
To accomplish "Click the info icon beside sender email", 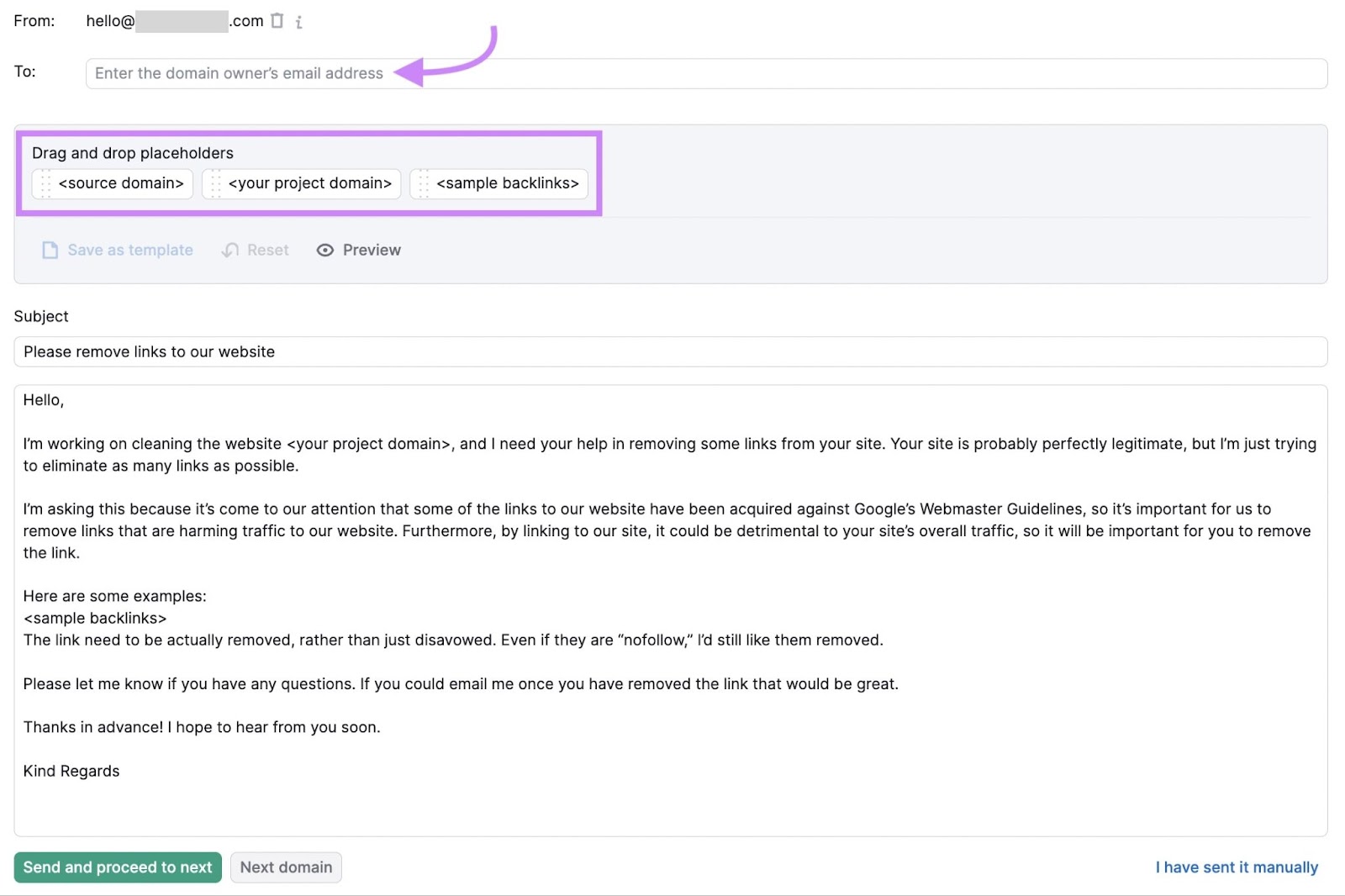I will pyautogui.click(x=298, y=22).
